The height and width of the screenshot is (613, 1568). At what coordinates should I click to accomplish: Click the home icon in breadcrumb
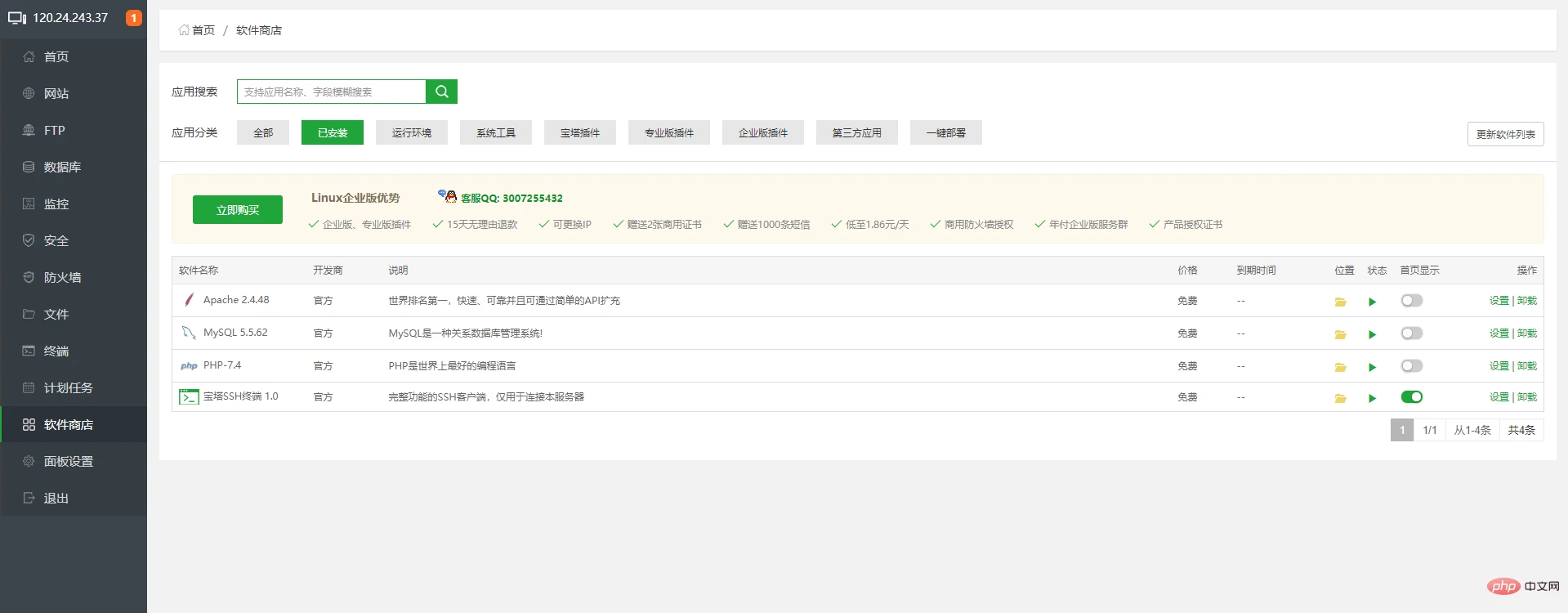184,29
